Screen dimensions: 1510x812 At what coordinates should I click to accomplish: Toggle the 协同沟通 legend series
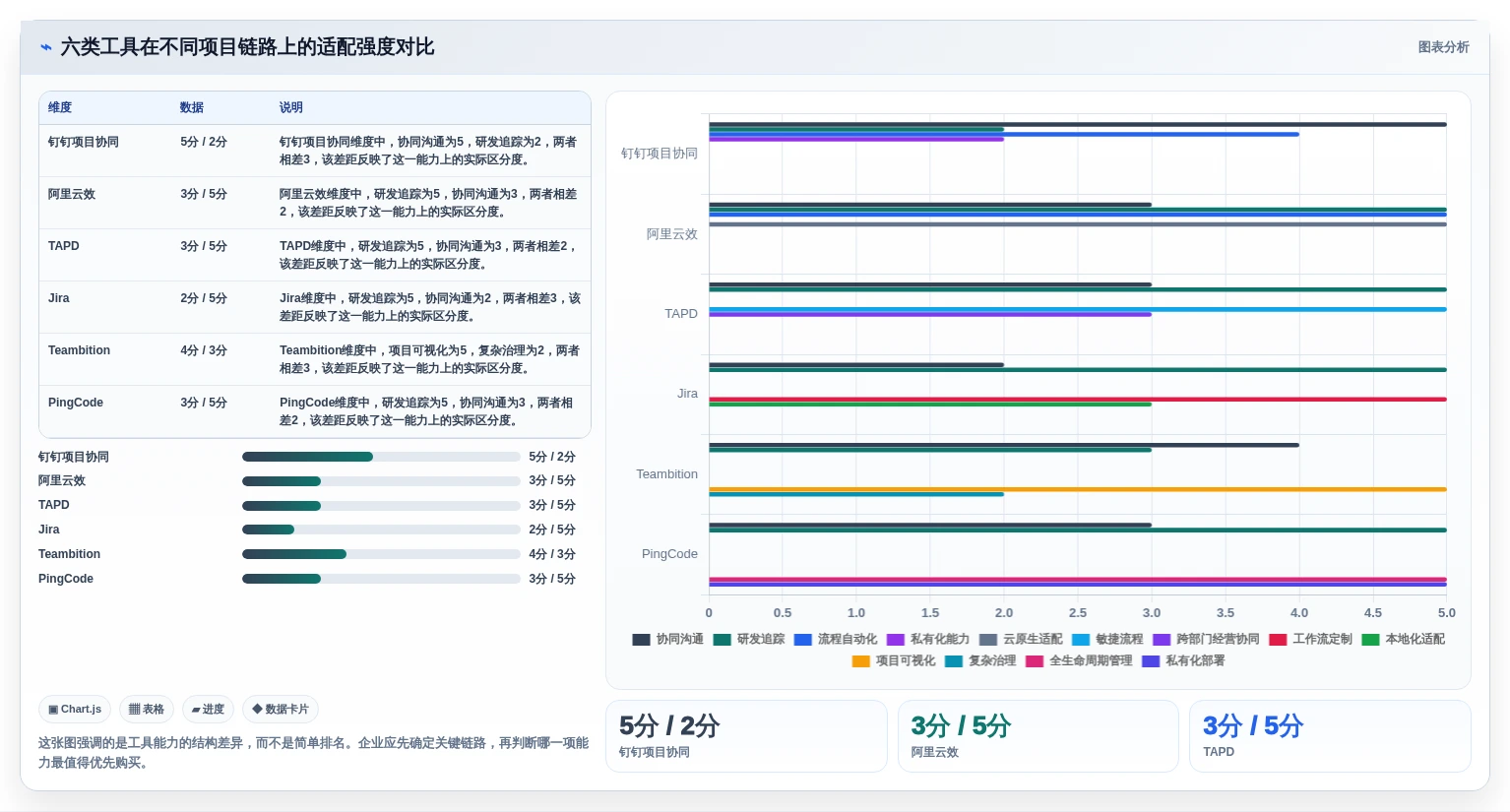[668, 640]
